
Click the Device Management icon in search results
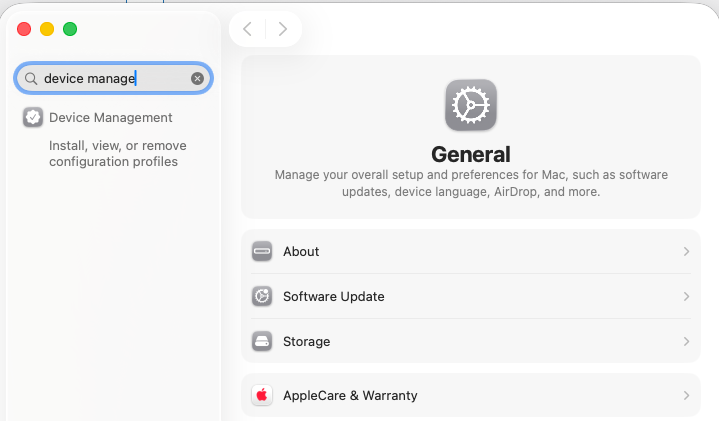click(33, 117)
